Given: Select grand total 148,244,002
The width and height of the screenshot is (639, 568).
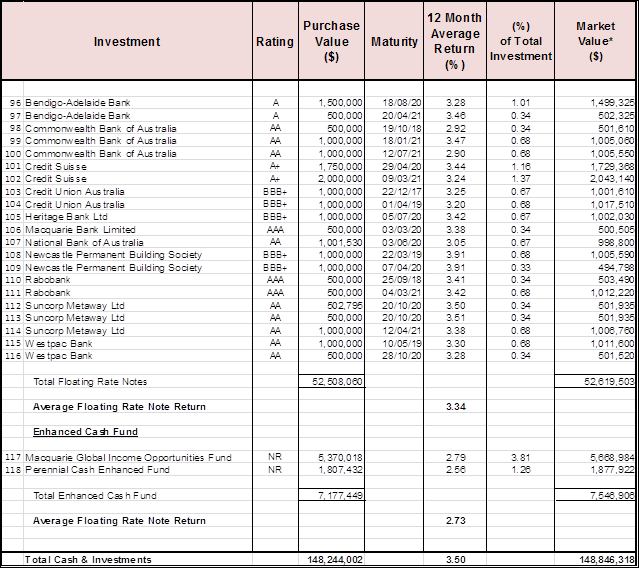Looking at the screenshot, I should [335, 560].
